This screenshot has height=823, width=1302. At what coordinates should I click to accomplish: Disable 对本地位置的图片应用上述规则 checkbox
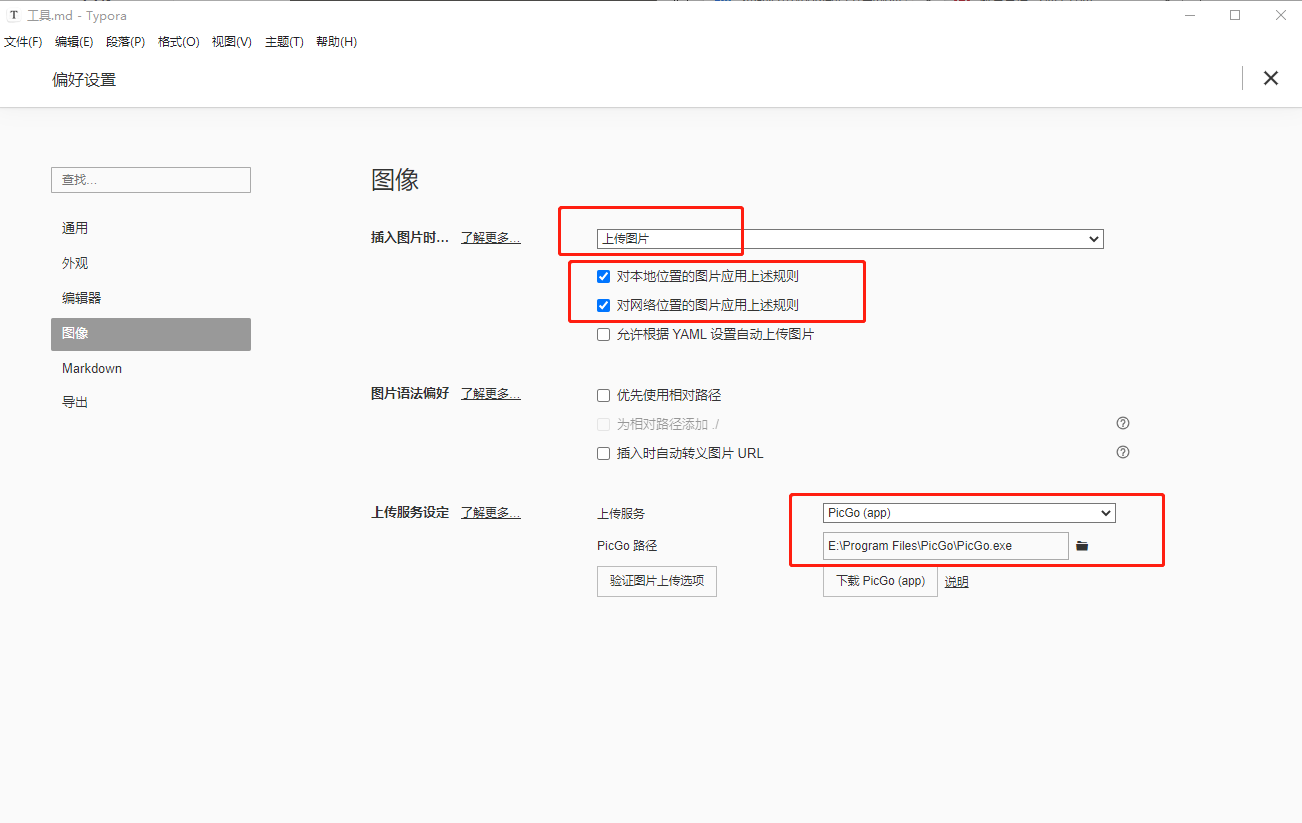pyautogui.click(x=603, y=276)
